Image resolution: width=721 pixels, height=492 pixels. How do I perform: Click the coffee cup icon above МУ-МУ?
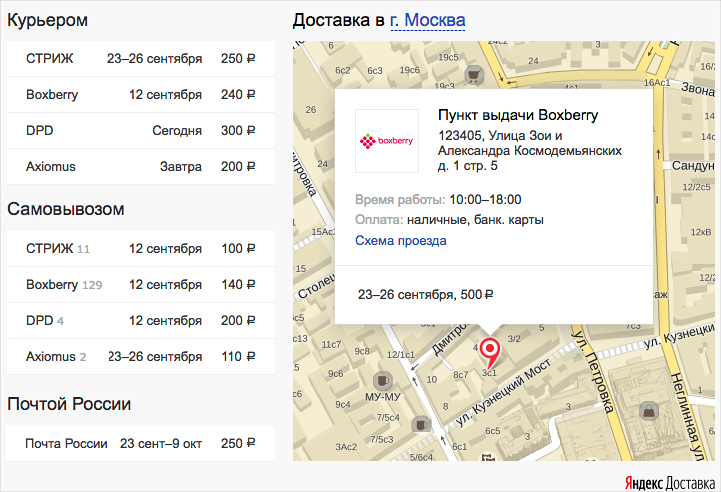pyautogui.click(x=382, y=380)
